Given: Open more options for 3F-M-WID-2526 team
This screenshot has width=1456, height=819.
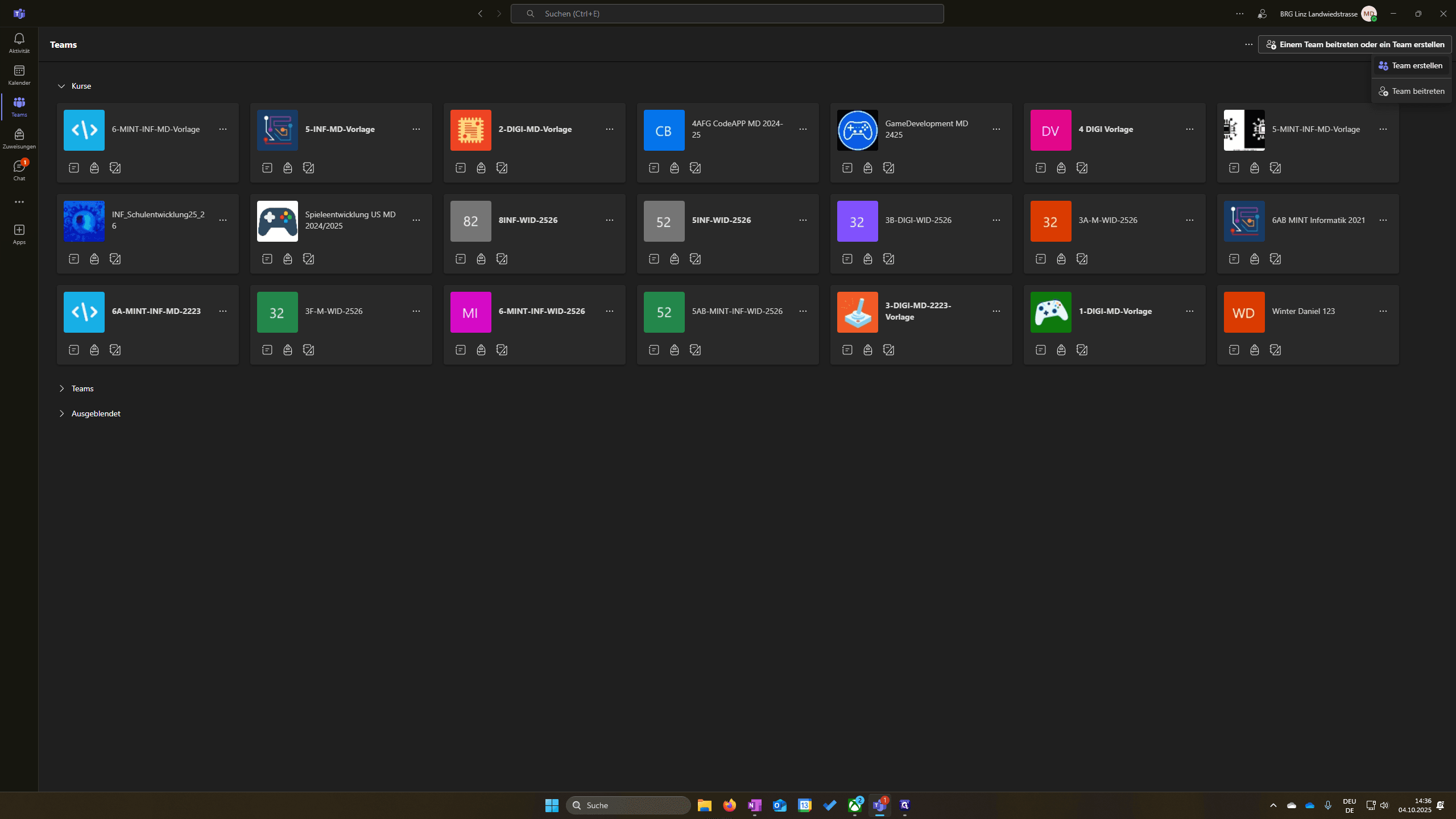Looking at the screenshot, I should coord(416,311).
